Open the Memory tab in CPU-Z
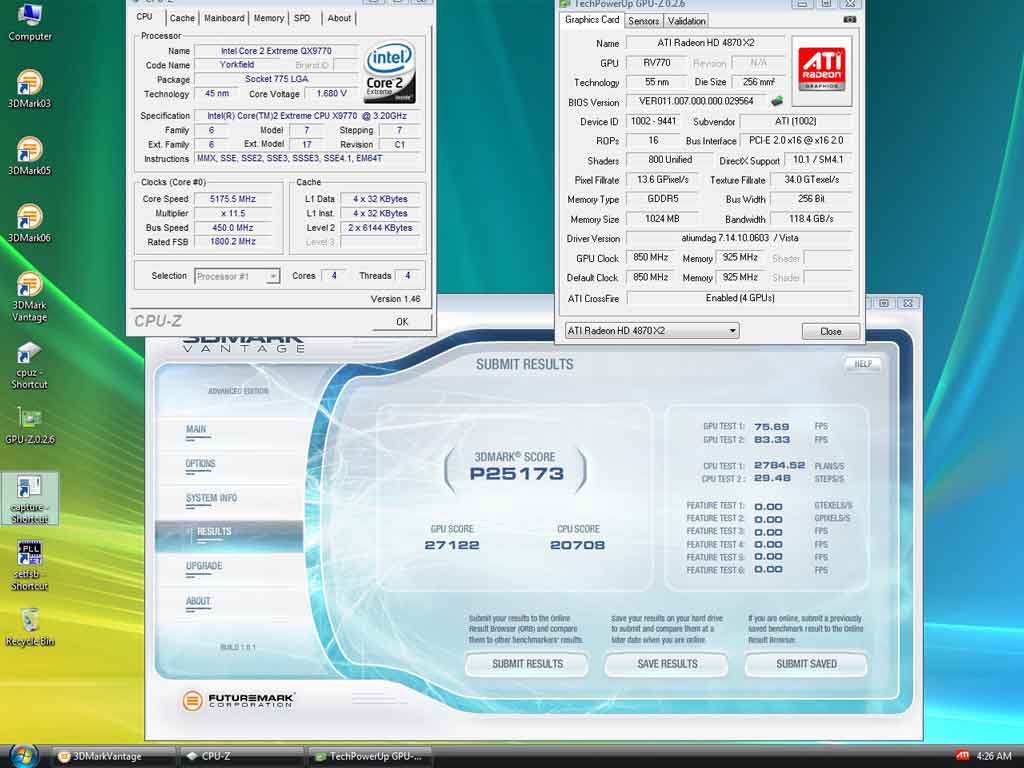1024x768 pixels. pyautogui.click(x=268, y=18)
